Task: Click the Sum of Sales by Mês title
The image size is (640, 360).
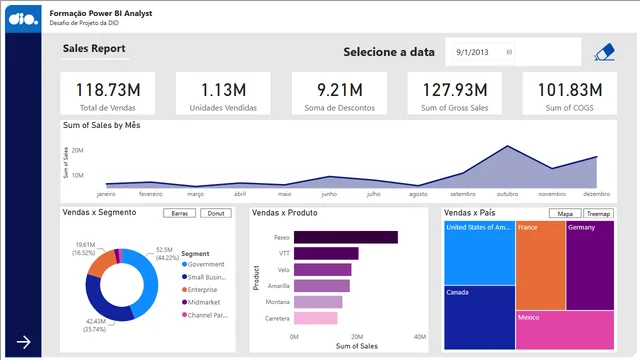Action: pos(102,125)
